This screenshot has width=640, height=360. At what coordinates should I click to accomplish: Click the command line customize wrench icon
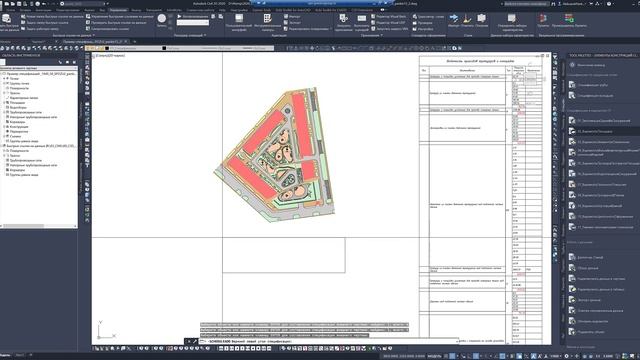tap(195, 341)
